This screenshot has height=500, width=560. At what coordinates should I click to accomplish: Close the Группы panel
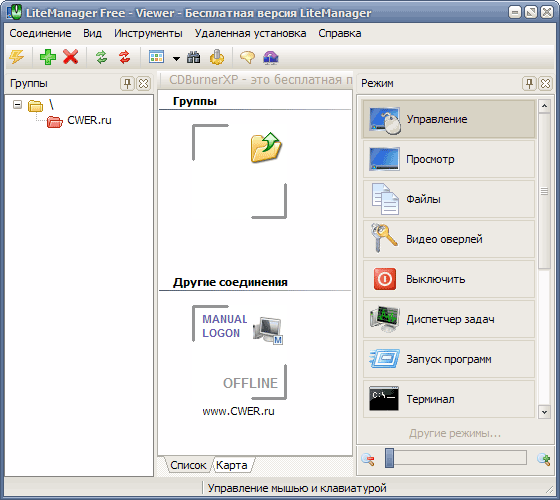[x=143, y=84]
